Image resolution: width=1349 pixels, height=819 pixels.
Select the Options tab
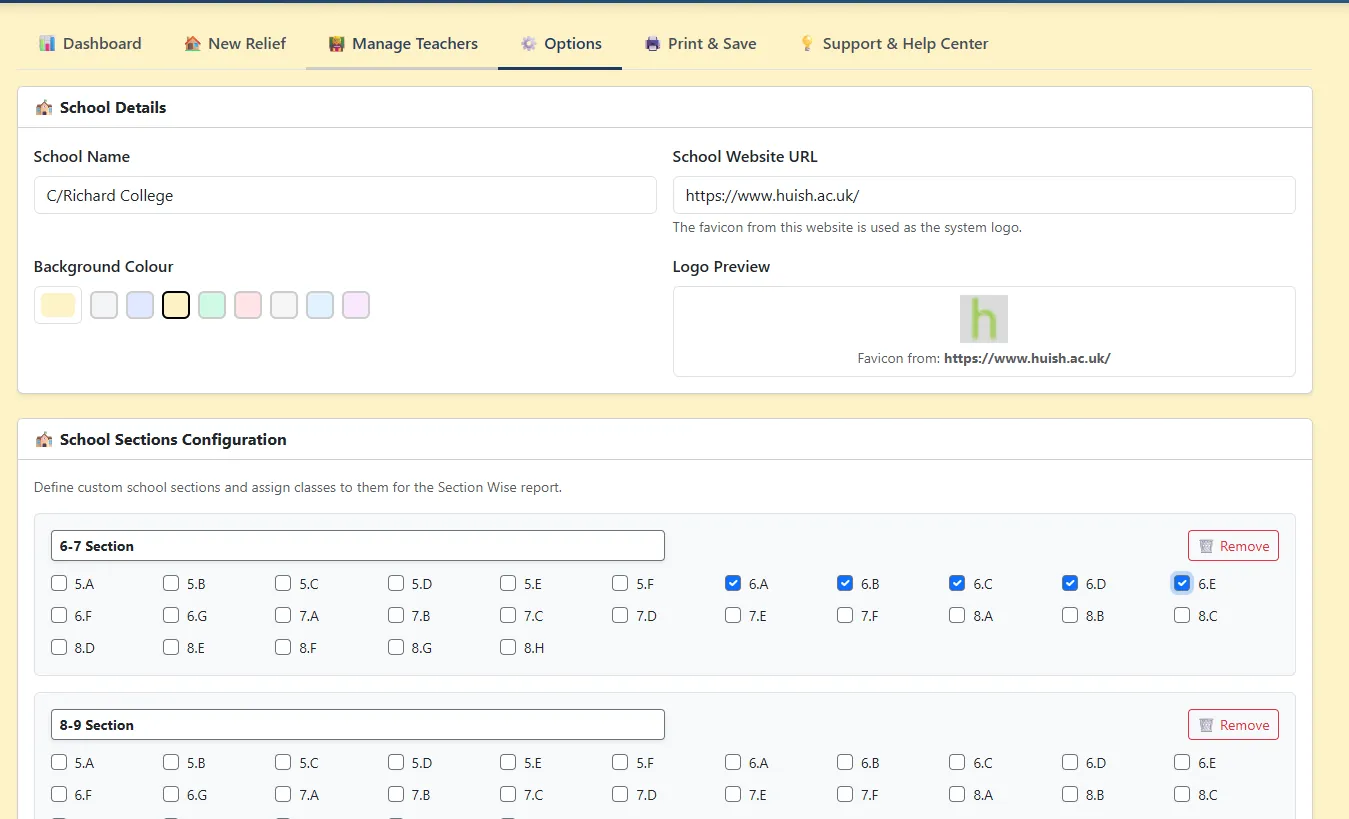(560, 44)
